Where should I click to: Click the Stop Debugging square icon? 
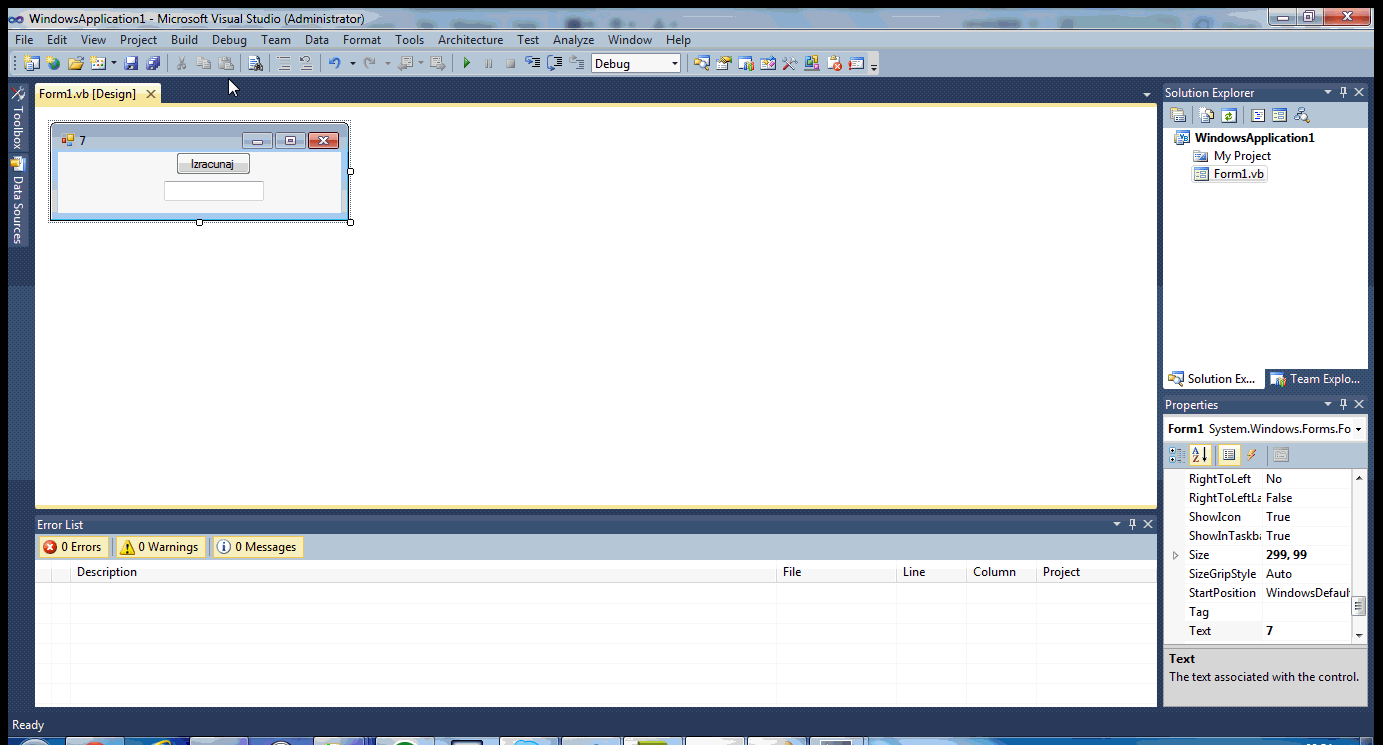point(510,64)
